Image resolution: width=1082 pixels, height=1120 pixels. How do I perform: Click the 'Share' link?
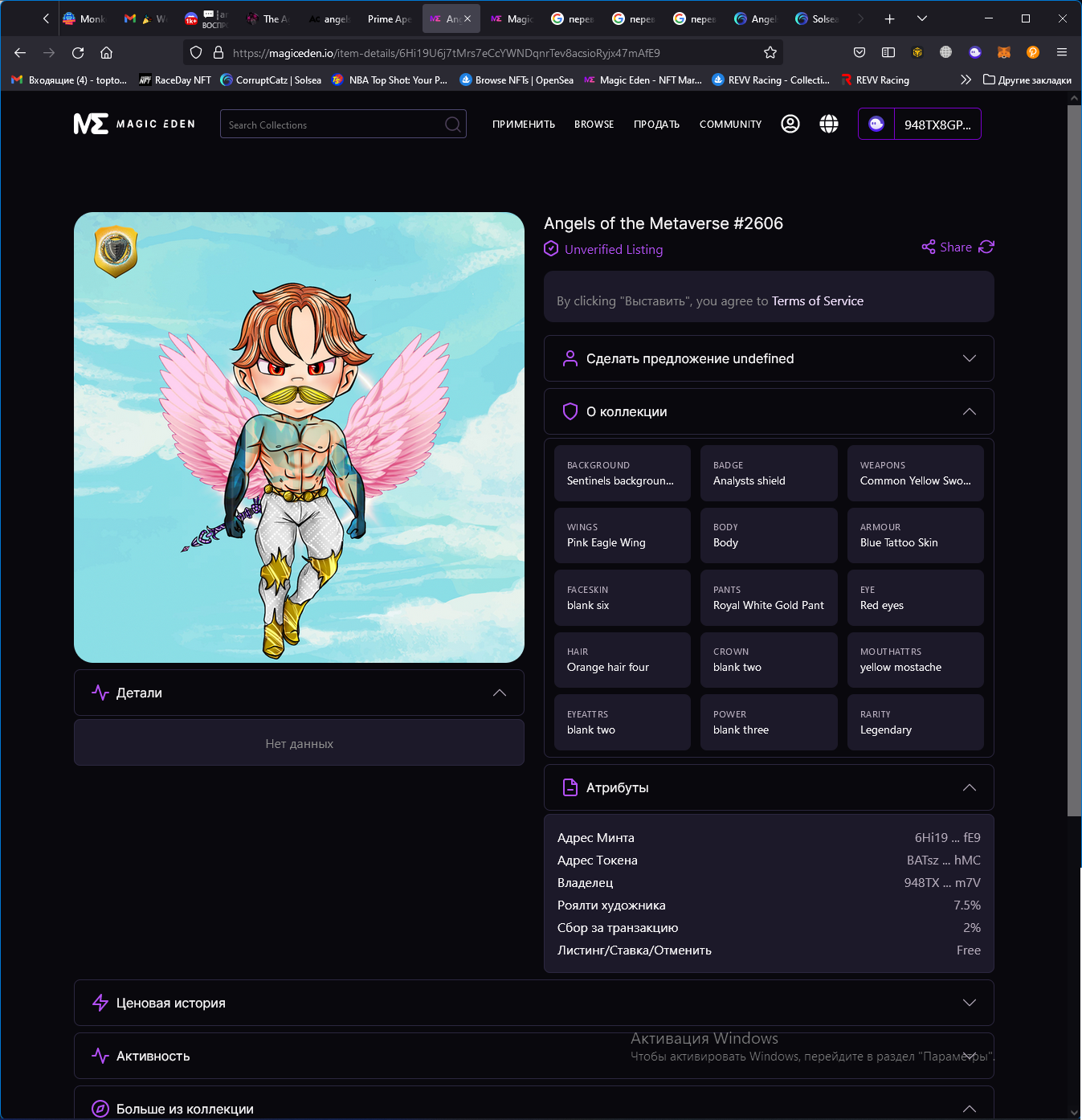pyautogui.click(x=947, y=247)
